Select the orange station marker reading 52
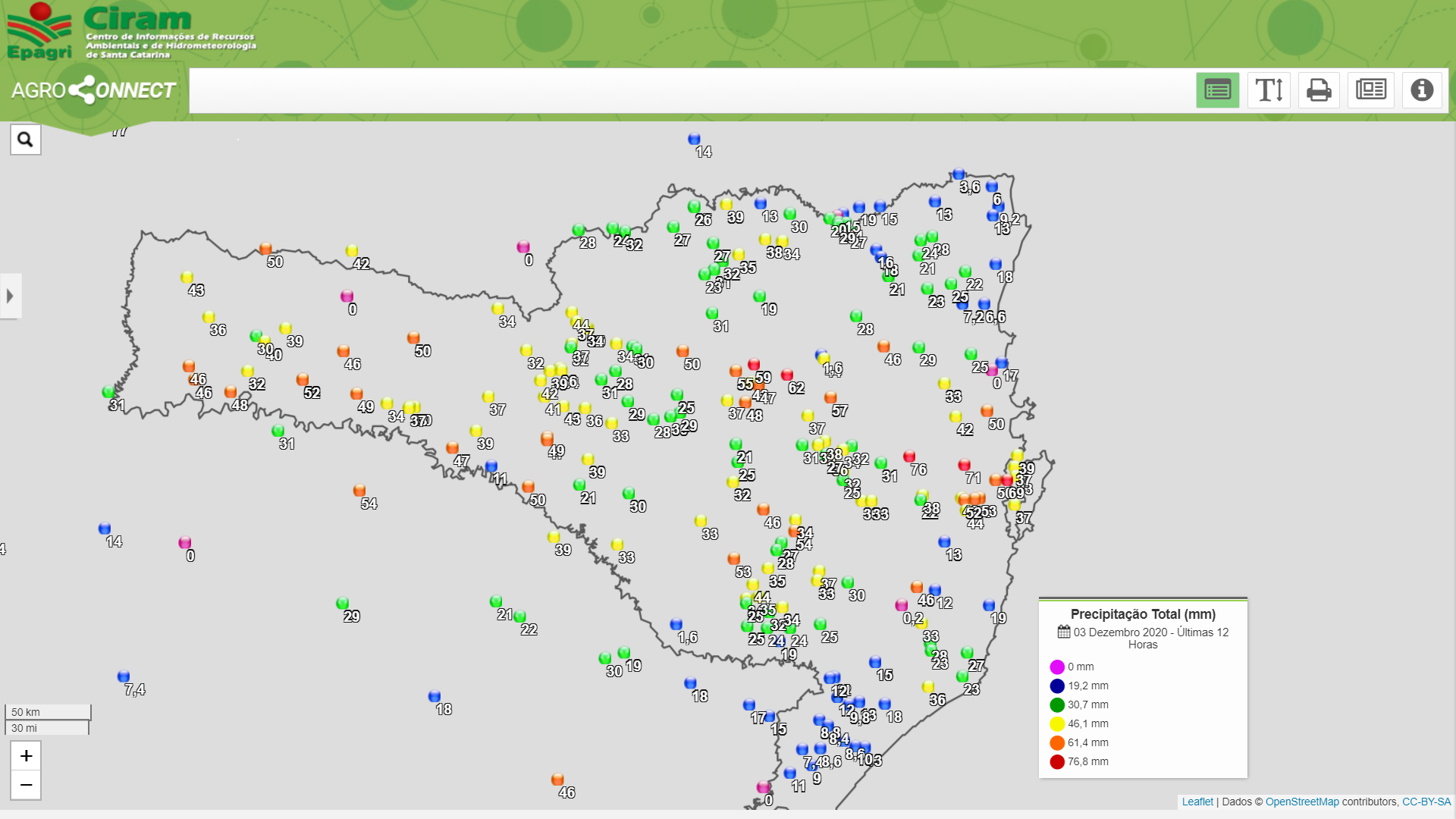This screenshot has height=819, width=1456. (303, 379)
